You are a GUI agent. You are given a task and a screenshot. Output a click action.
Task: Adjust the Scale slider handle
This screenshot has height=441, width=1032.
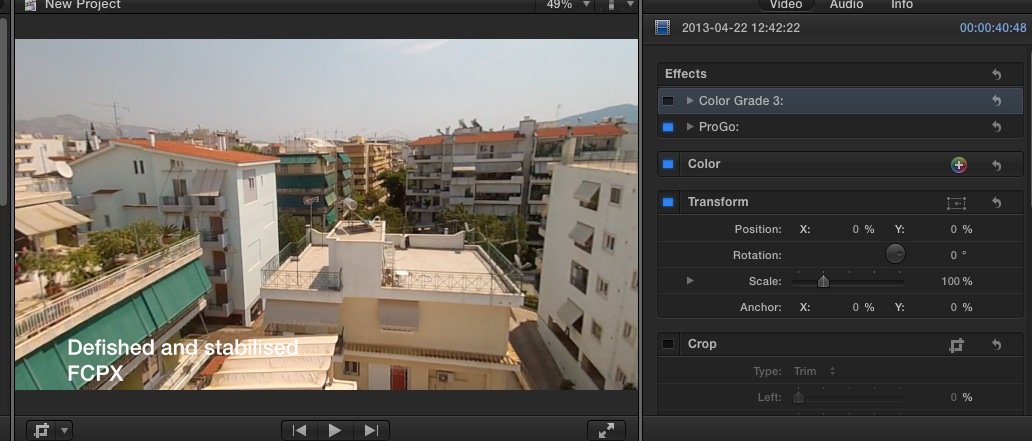point(823,281)
